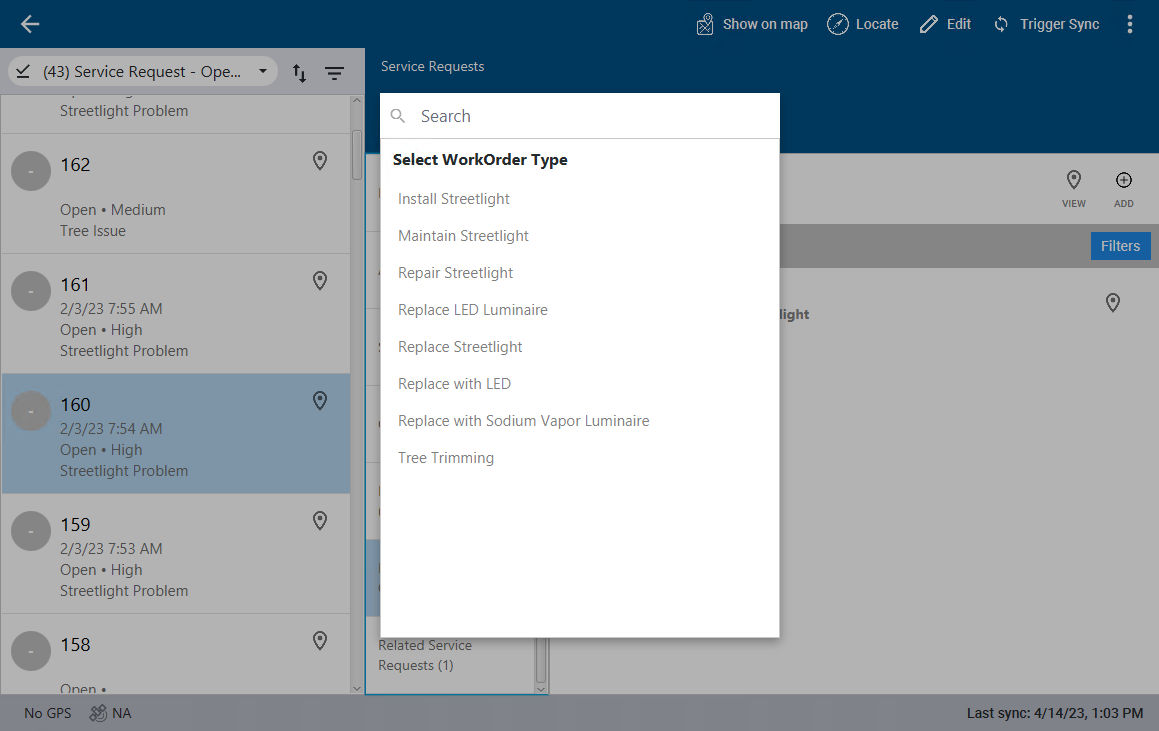The width and height of the screenshot is (1159, 731).
Task: Click the Locate compass icon
Action: tap(837, 24)
